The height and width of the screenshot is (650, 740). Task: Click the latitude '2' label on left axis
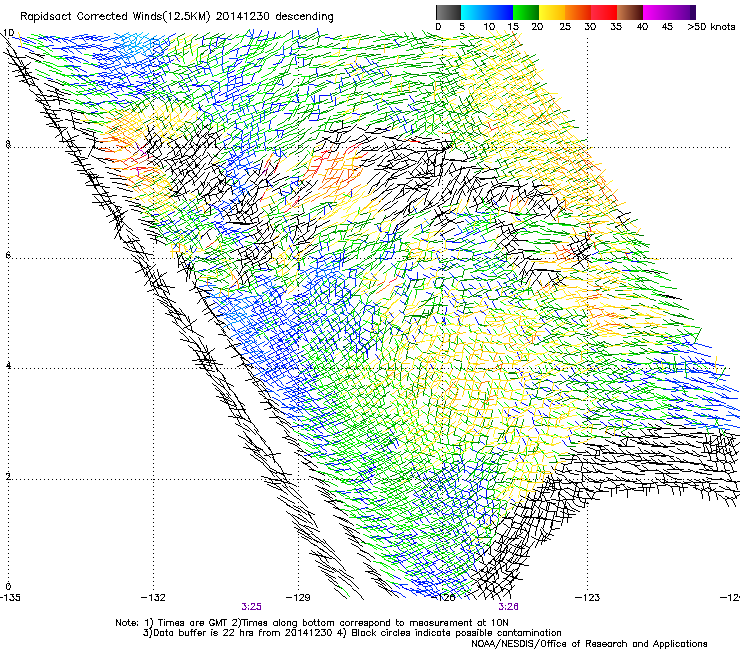(x=8, y=477)
